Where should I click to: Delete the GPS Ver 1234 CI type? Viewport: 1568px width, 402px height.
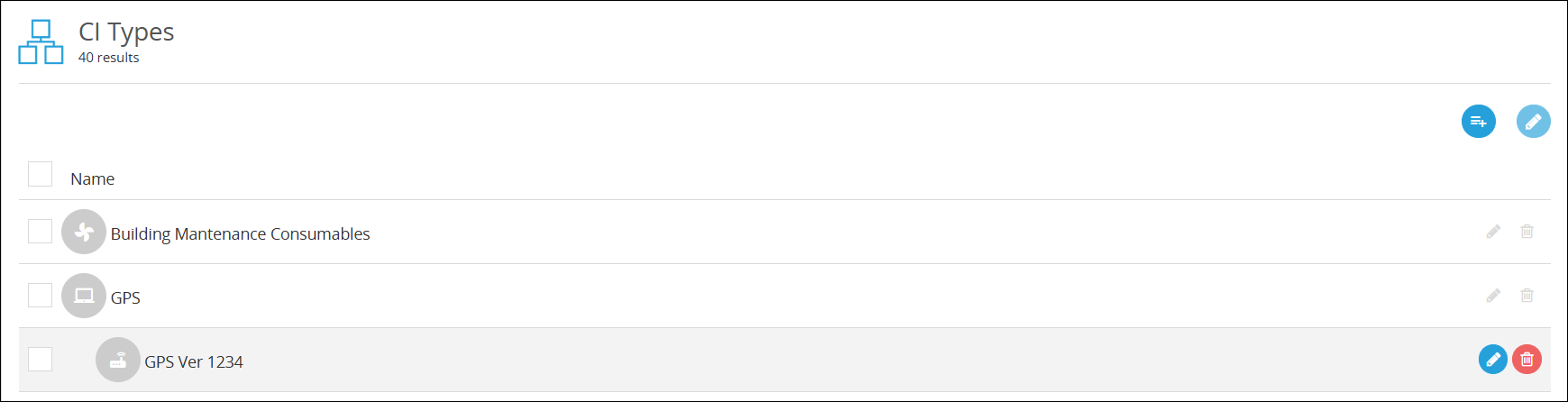tap(1527, 359)
